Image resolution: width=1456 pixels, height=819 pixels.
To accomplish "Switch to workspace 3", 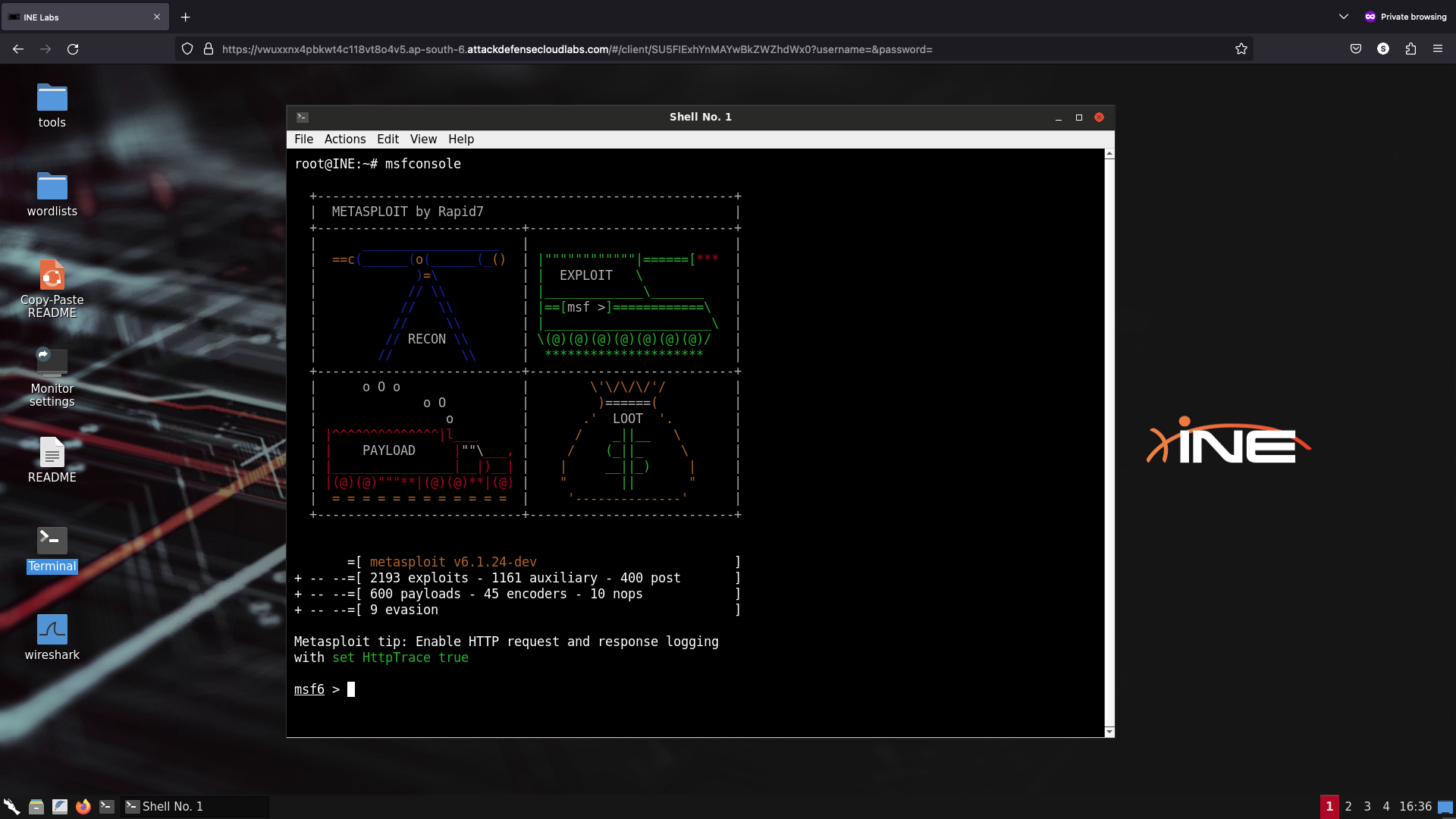I will coord(1367,807).
